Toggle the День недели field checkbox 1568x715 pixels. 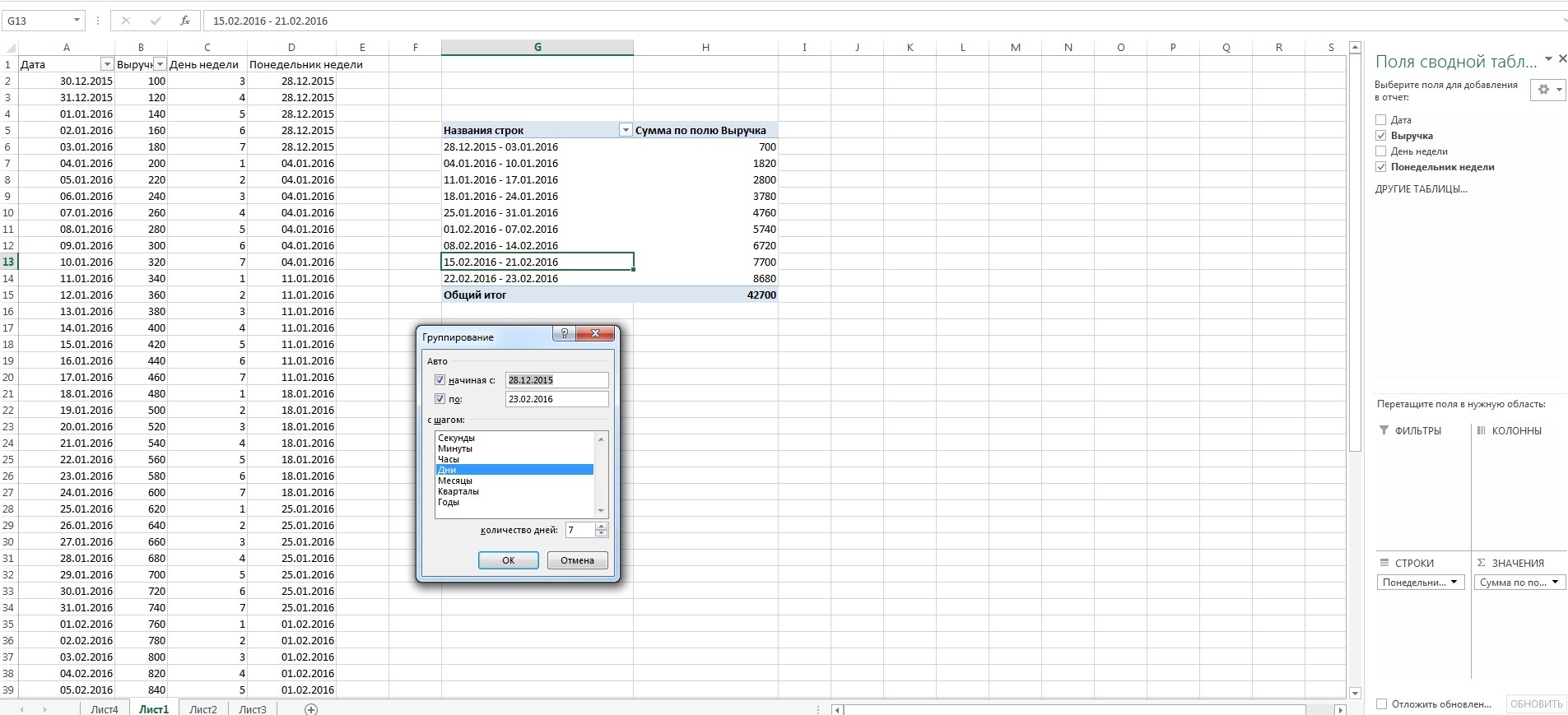click(1381, 151)
